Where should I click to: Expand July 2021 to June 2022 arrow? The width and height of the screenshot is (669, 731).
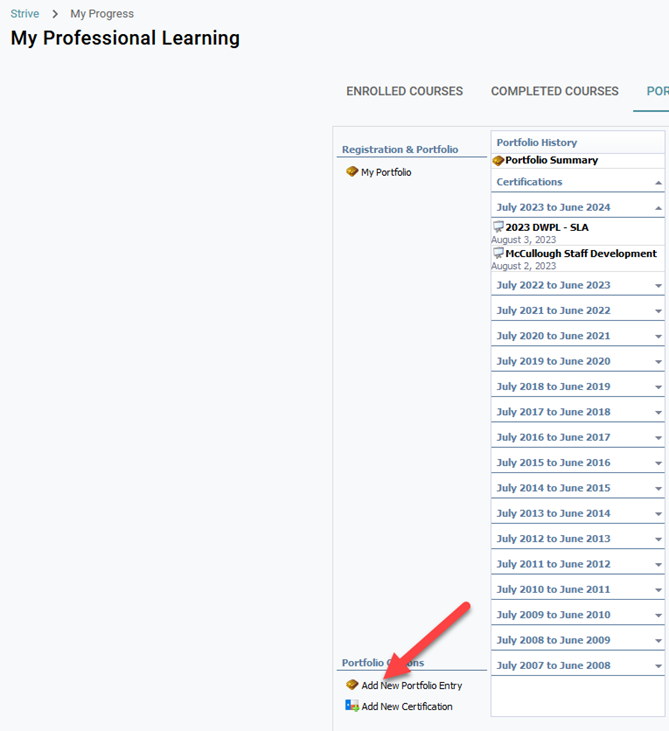tap(658, 311)
